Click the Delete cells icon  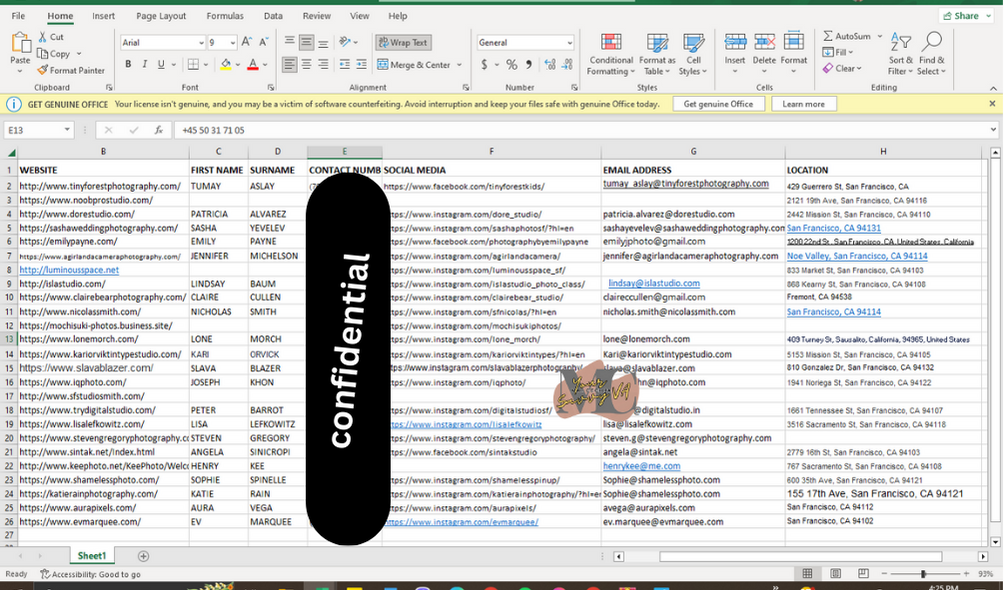click(x=765, y=43)
